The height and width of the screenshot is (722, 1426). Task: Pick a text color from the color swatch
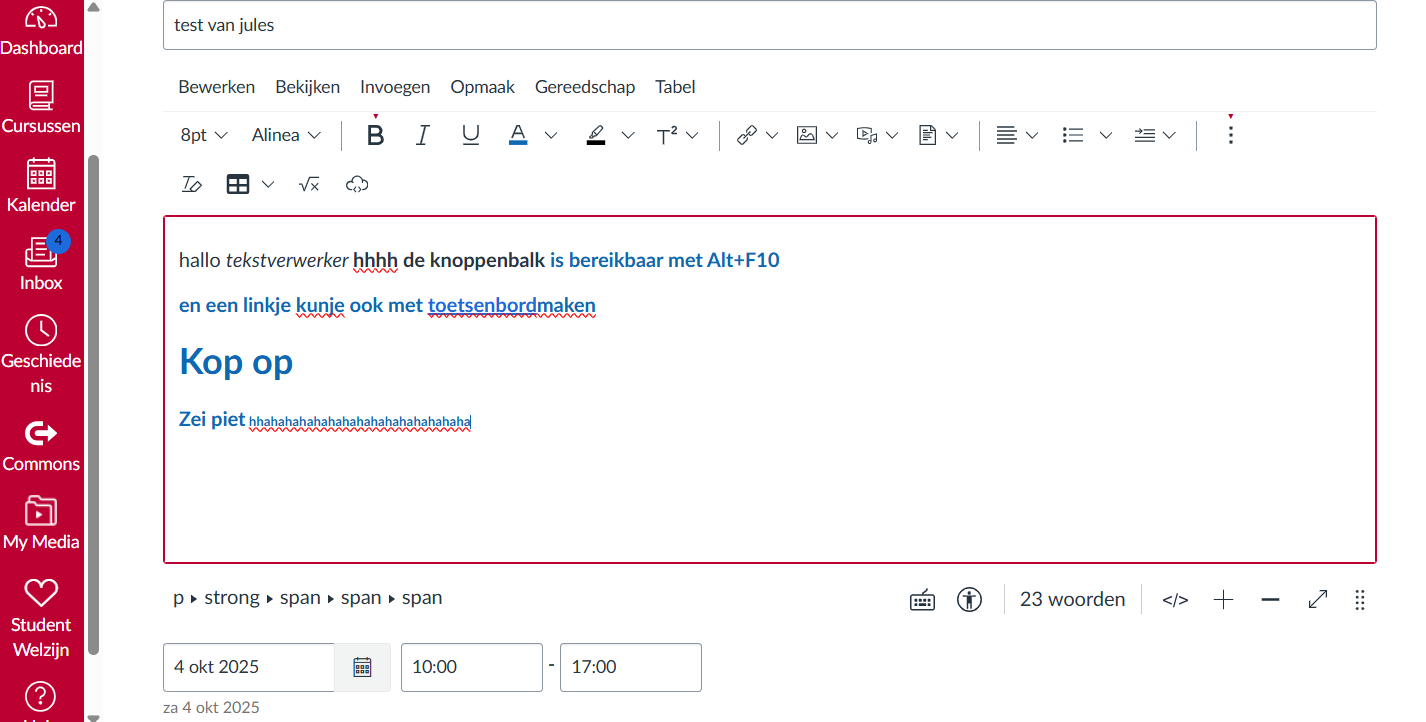tap(517, 134)
